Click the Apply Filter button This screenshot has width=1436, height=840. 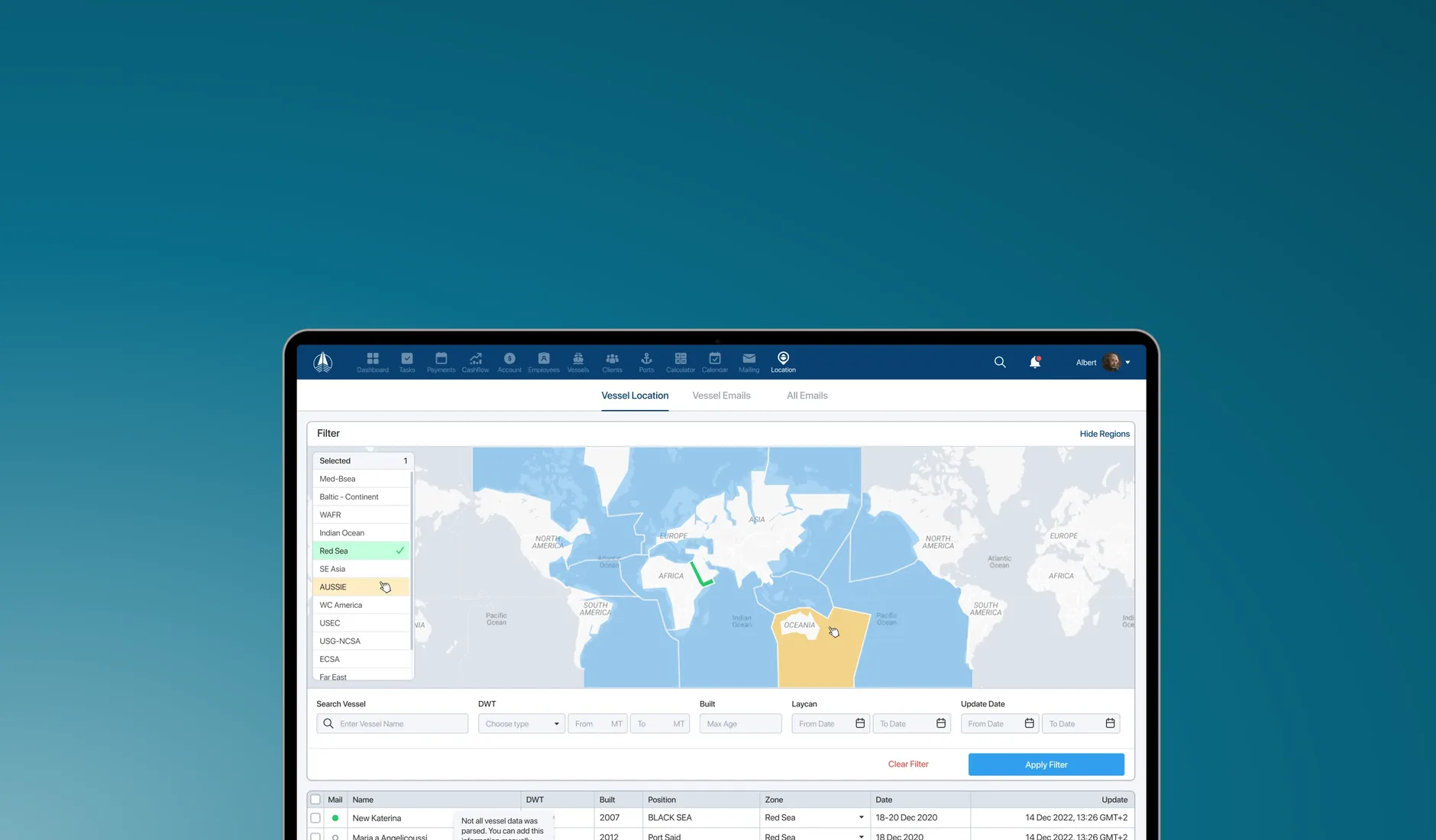[x=1046, y=764]
